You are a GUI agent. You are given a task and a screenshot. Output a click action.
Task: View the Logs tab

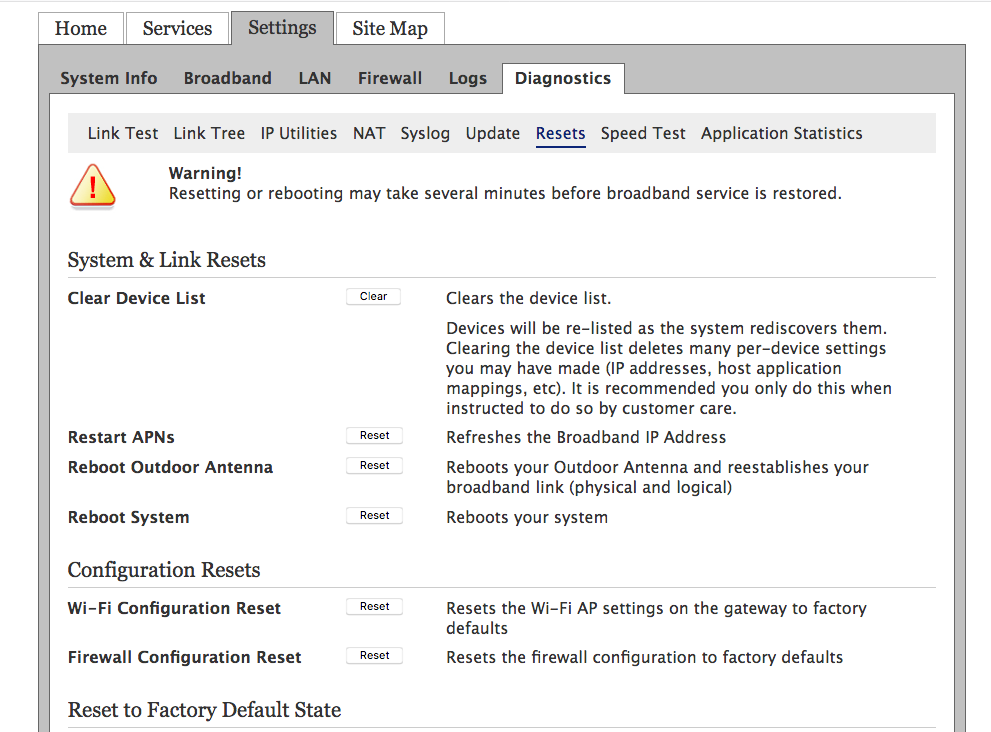click(468, 78)
